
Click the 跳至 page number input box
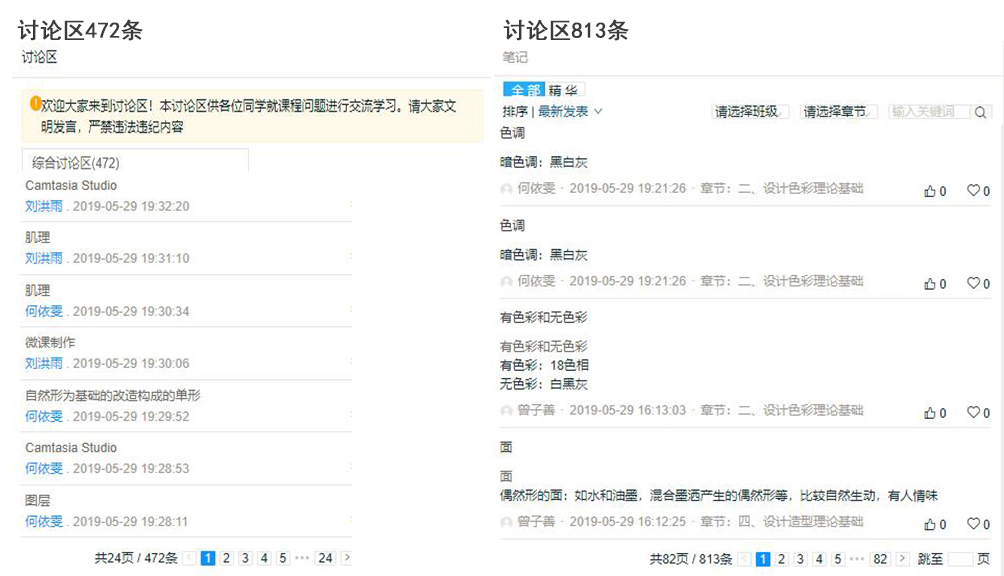click(959, 559)
